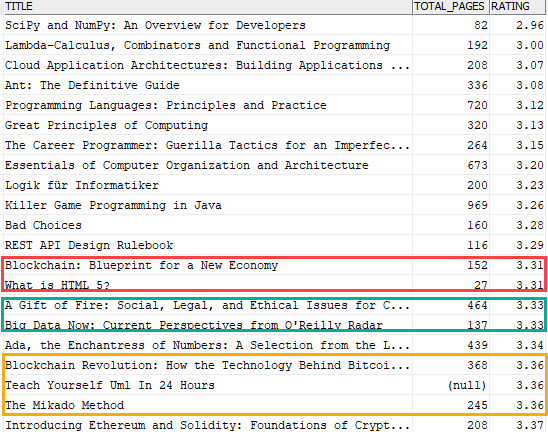This screenshot has width=548, height=432.
Task: Click Logik für Informatiker title
Action: tap(82, 185)
